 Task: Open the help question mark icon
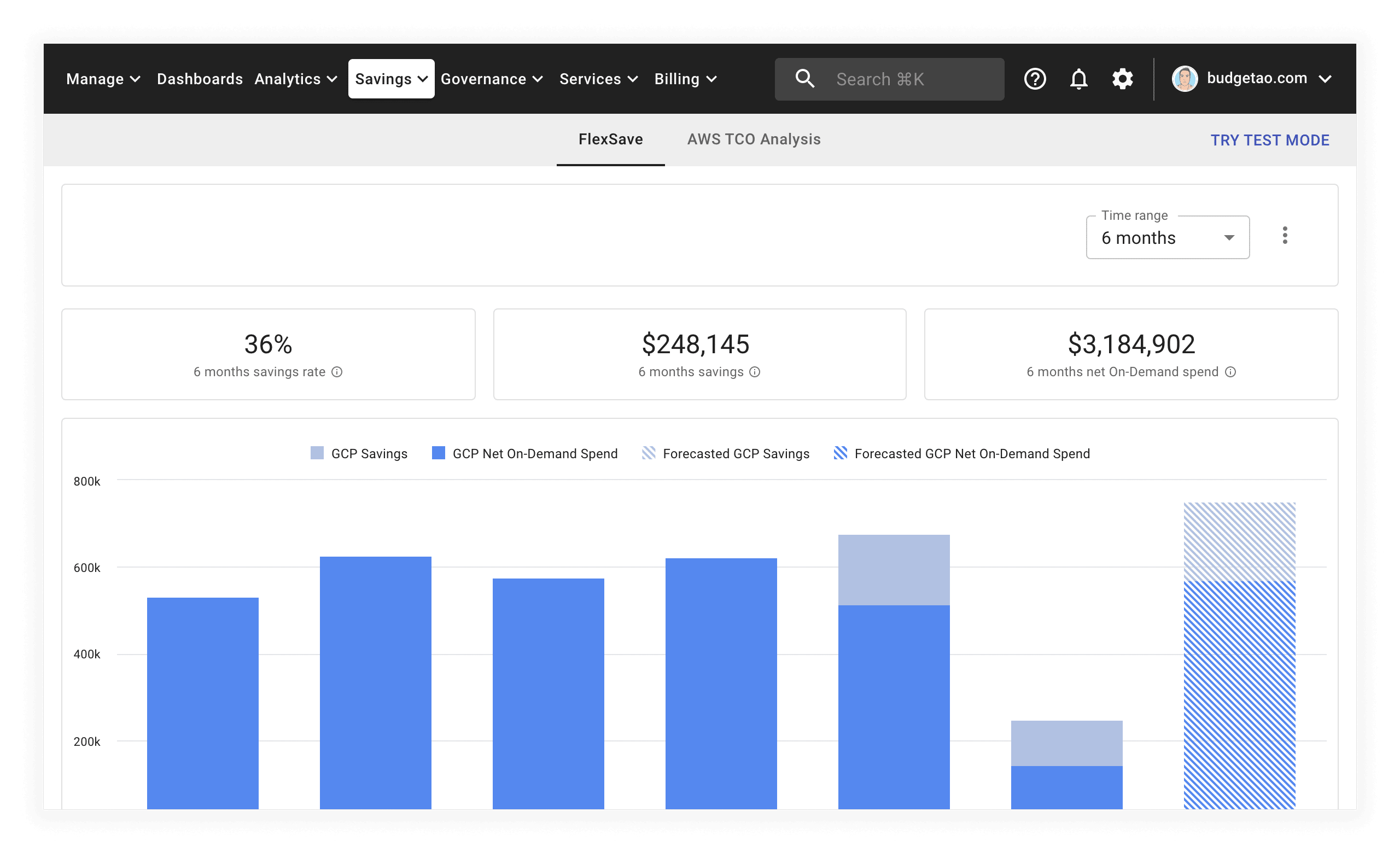(x=1035, y=79)
